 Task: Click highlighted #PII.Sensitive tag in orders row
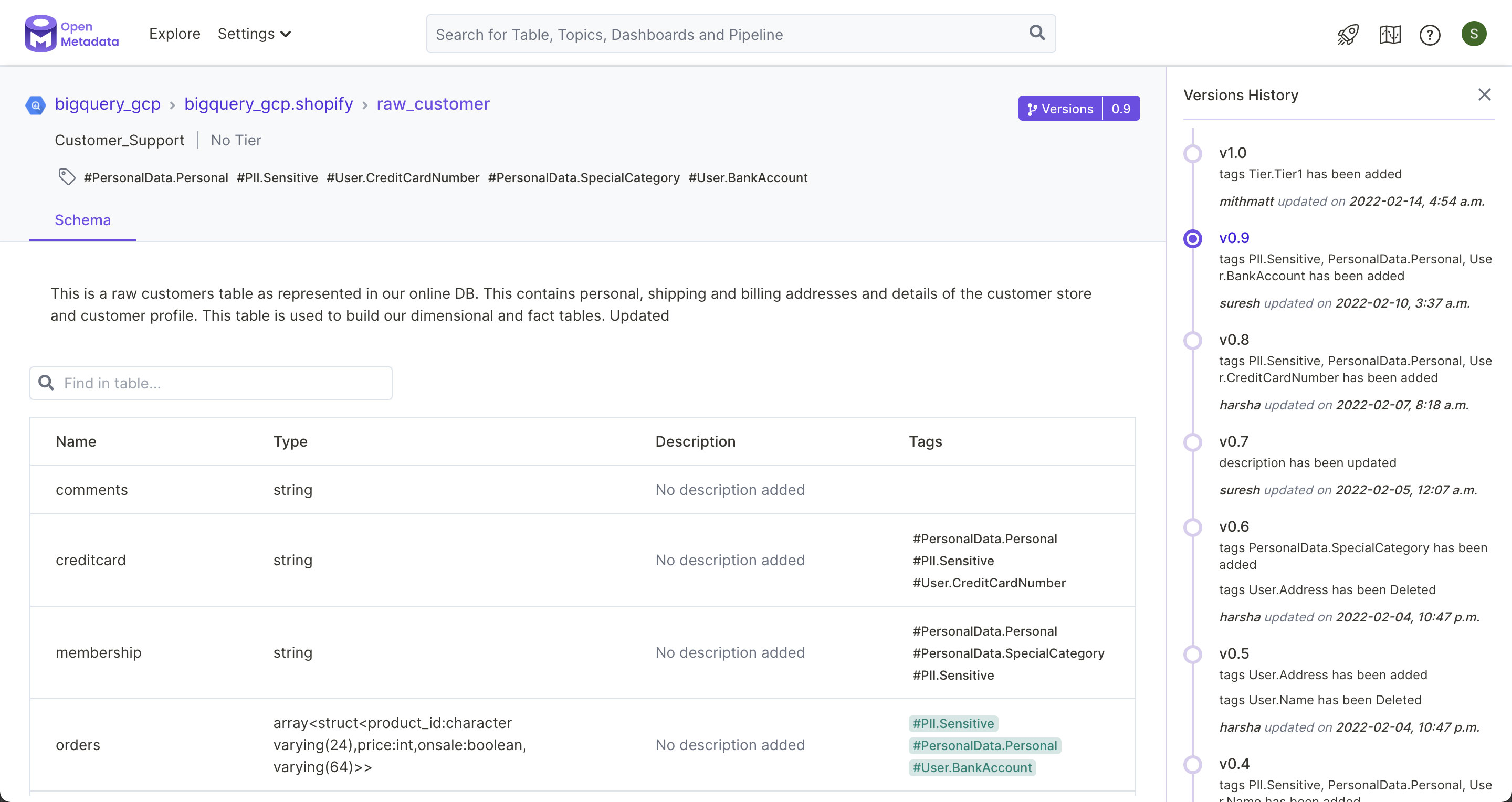tap(953, 723)
